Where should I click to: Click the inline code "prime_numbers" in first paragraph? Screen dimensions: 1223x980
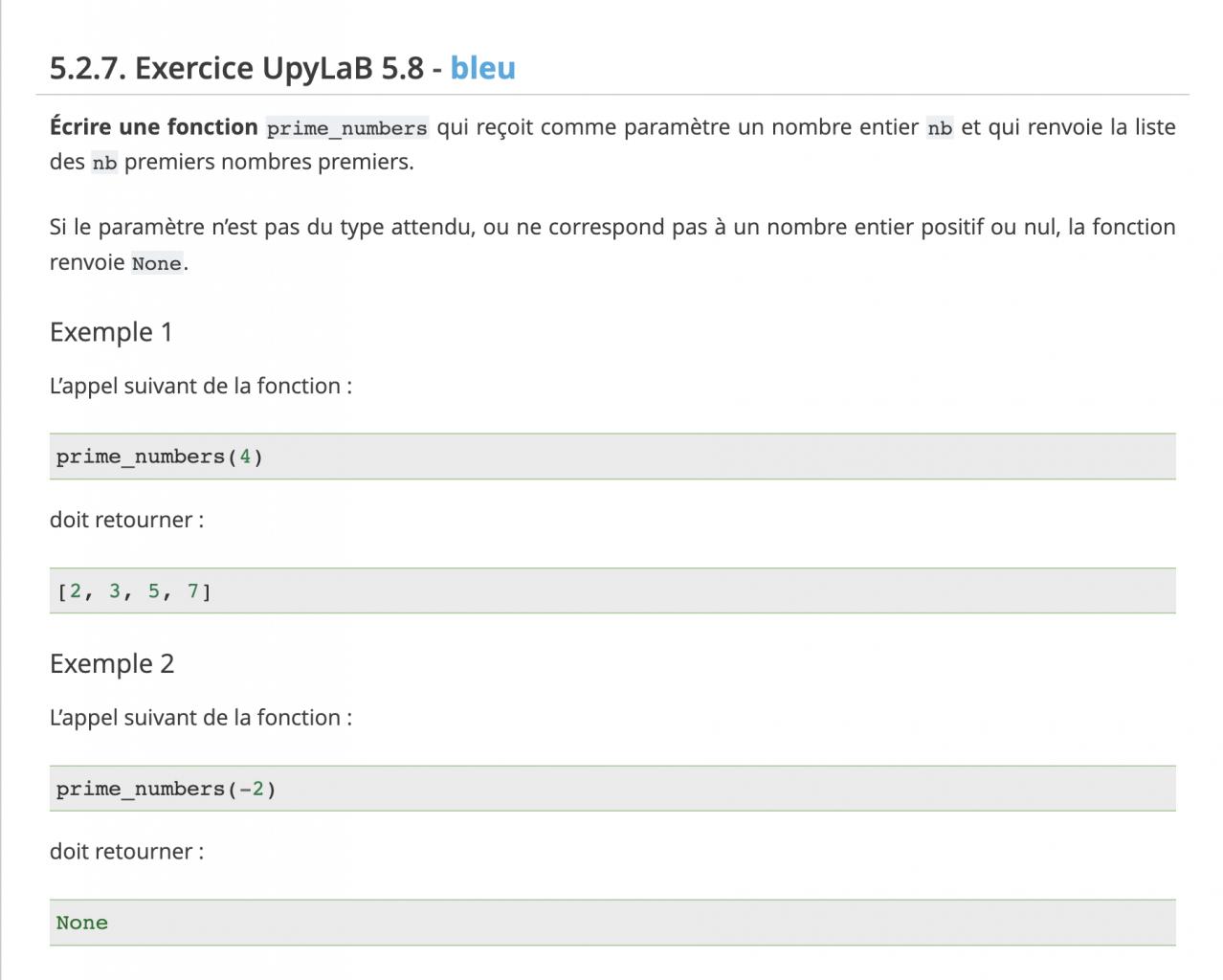pyautogui.click(x=346, y=128)
